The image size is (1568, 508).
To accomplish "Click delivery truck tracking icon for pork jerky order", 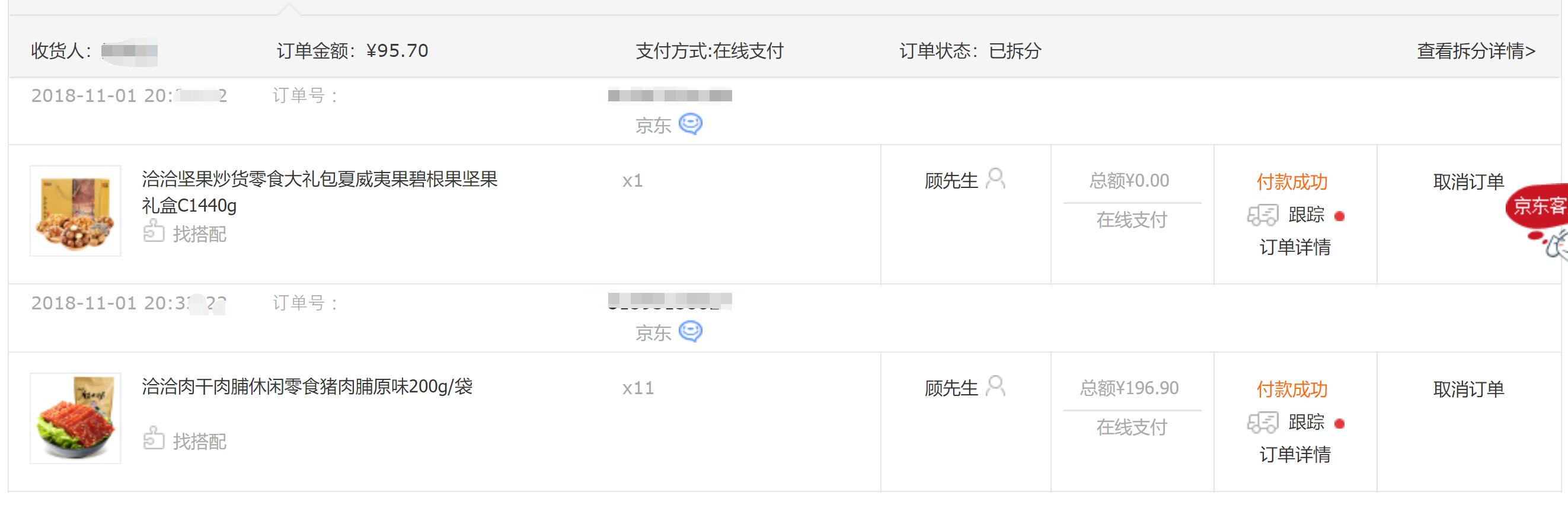I will 1263,422.
